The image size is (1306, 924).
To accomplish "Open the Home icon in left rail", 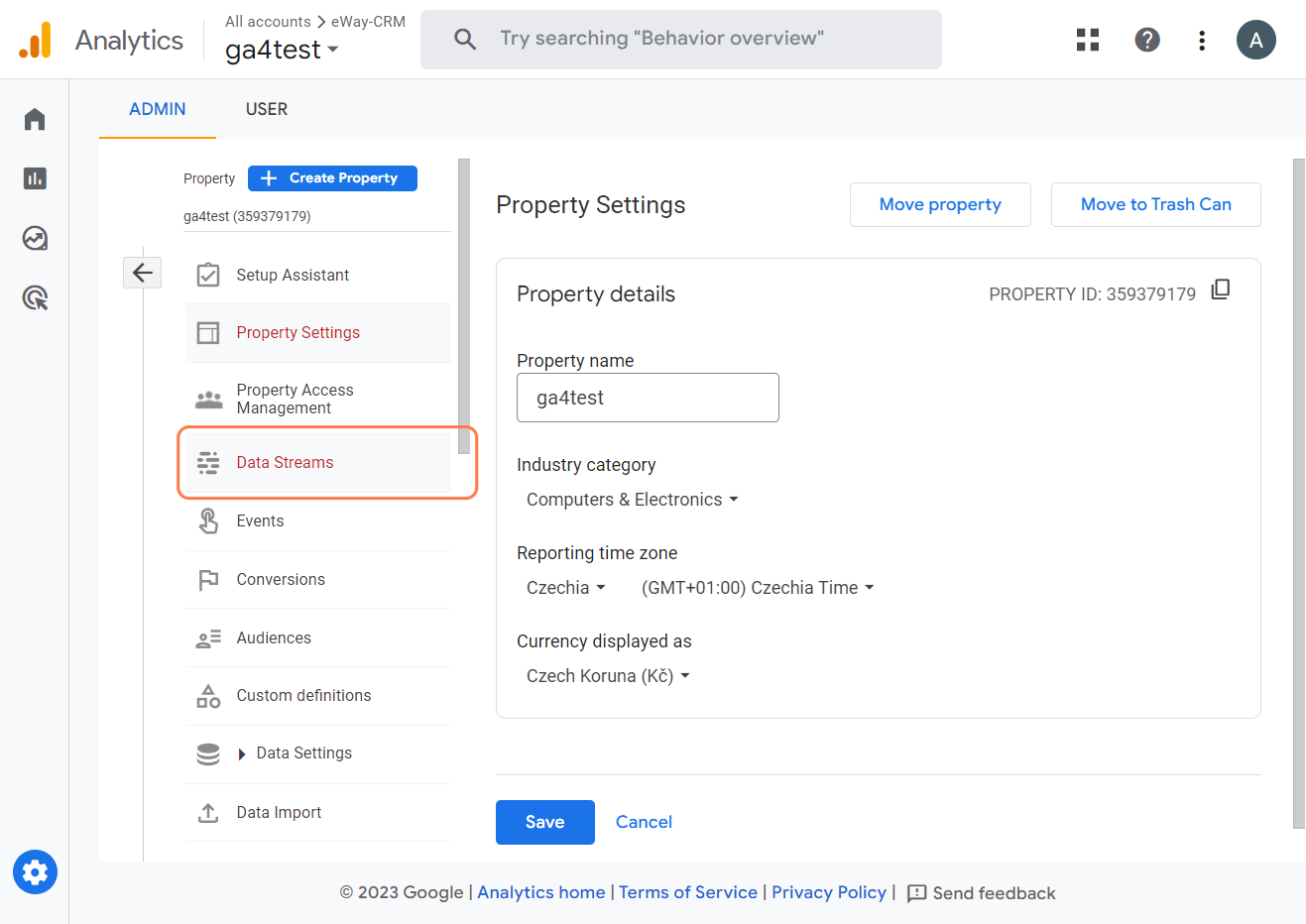I will point(35,119).
